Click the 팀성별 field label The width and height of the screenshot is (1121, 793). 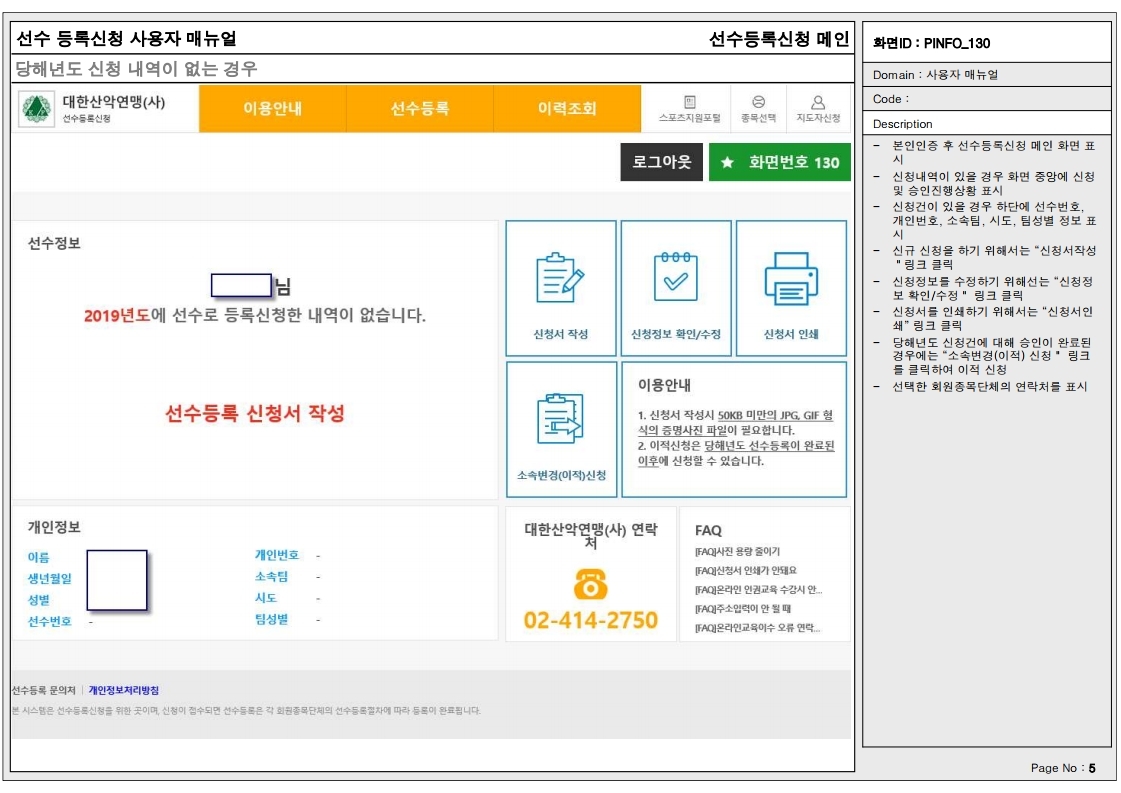coord(271,619)
